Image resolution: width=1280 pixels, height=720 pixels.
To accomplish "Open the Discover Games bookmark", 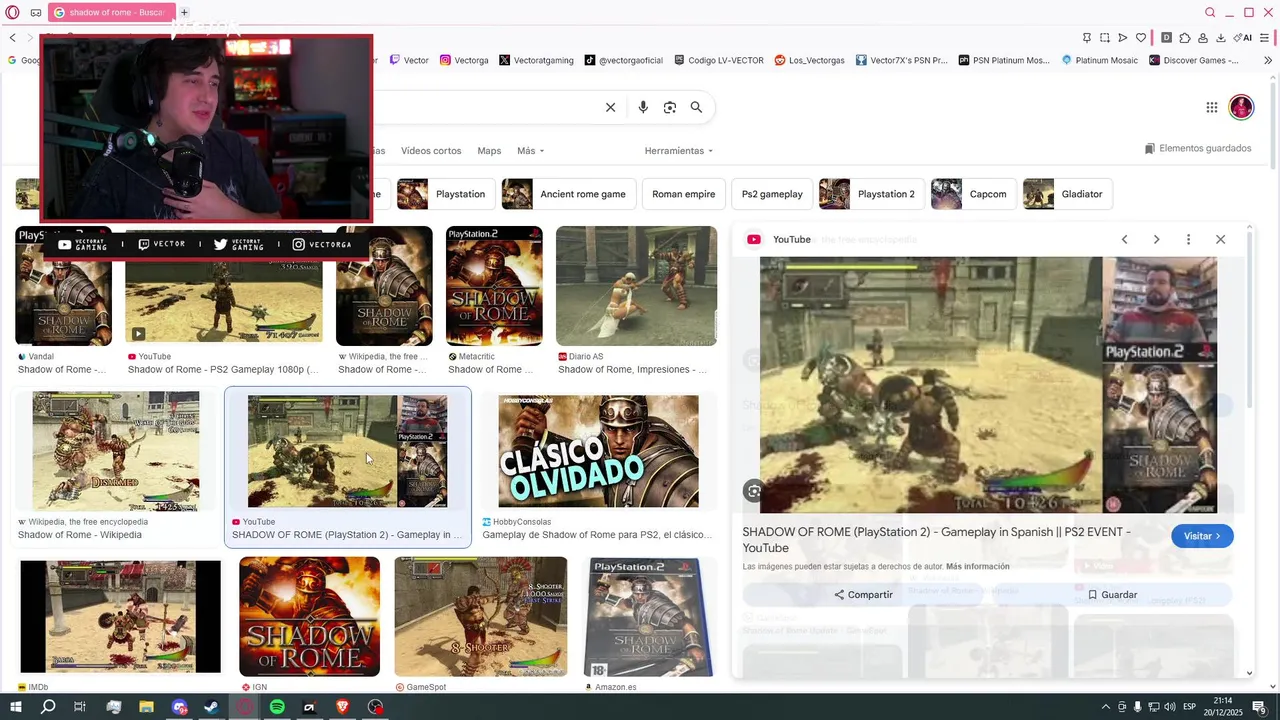I will coord(1194,60).
